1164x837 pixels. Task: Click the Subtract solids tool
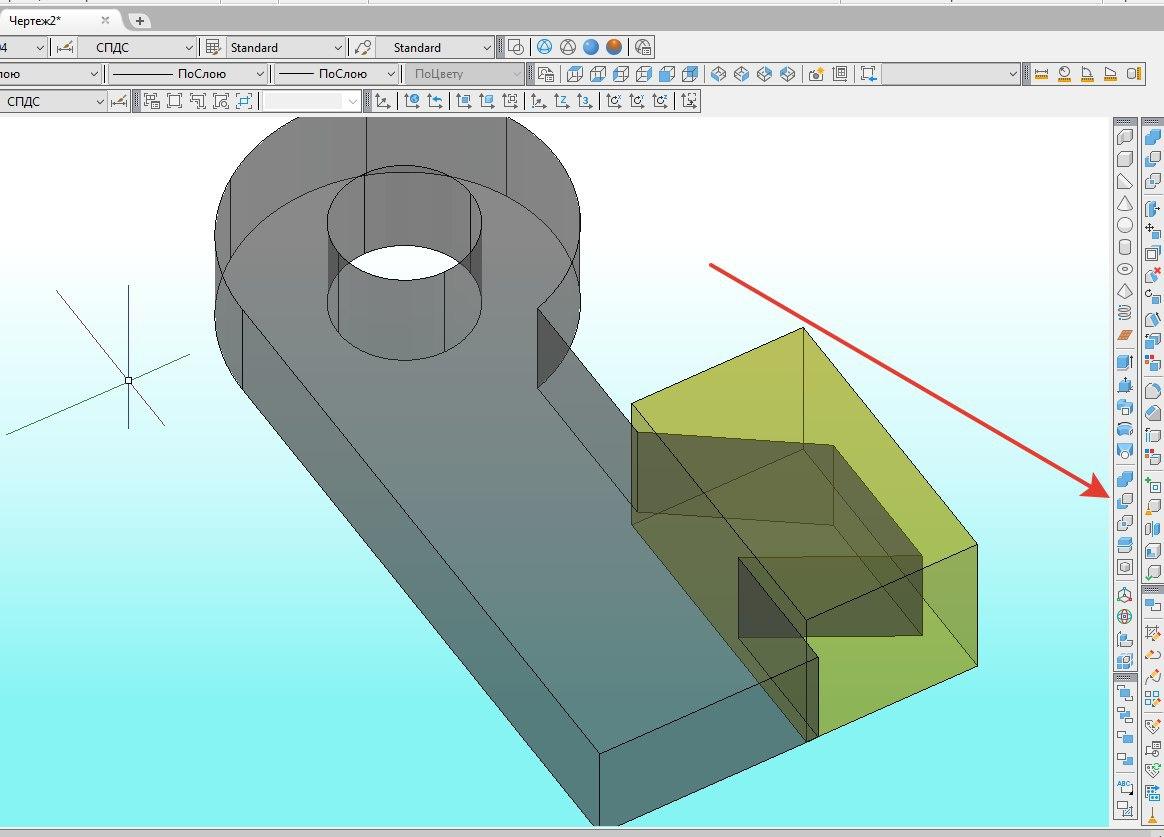point(1124,500)
